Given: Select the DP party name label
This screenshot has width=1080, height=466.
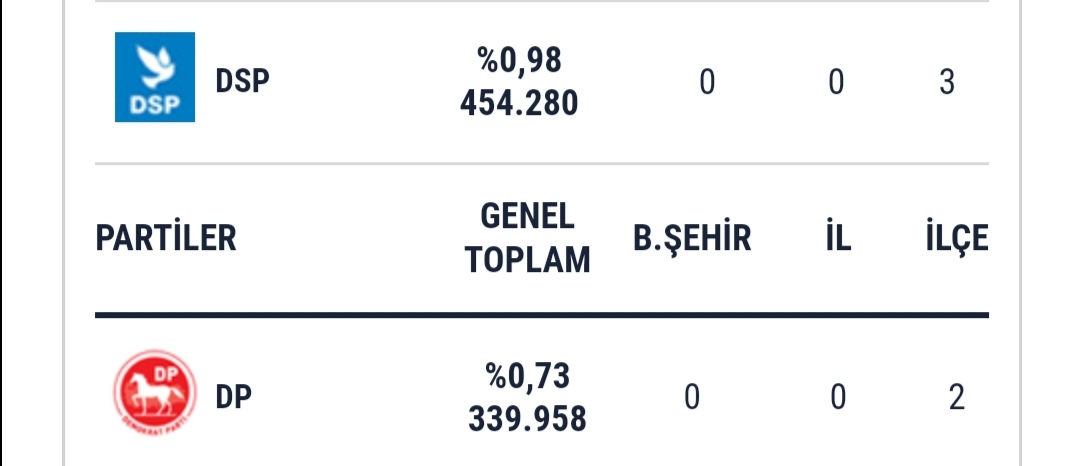Looking at the screenshot, I should 233,397.
